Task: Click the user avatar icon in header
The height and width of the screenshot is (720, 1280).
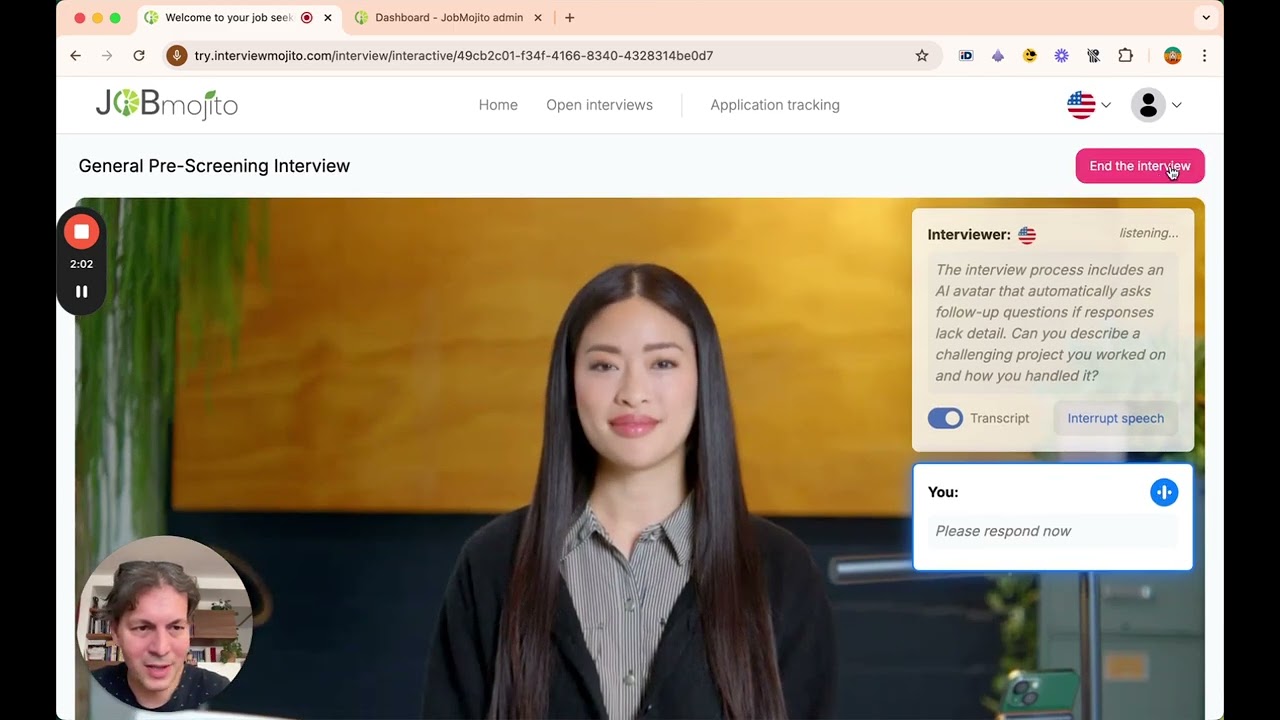Action: pos(1148,105)
